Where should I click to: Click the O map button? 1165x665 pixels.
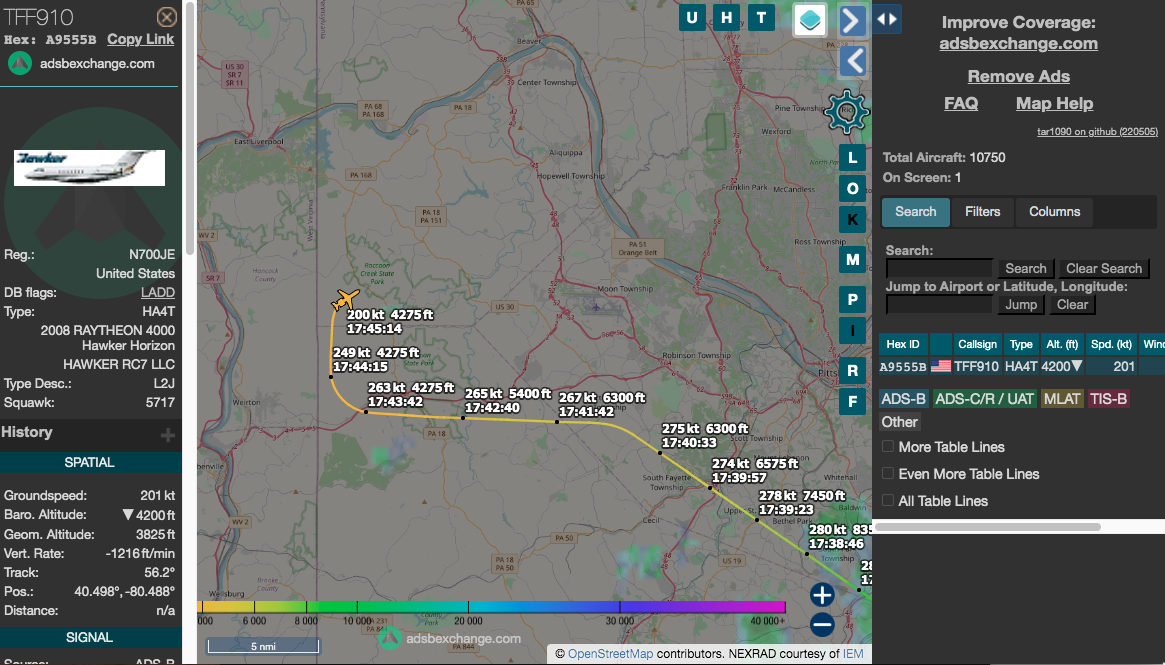coord(852,189)
